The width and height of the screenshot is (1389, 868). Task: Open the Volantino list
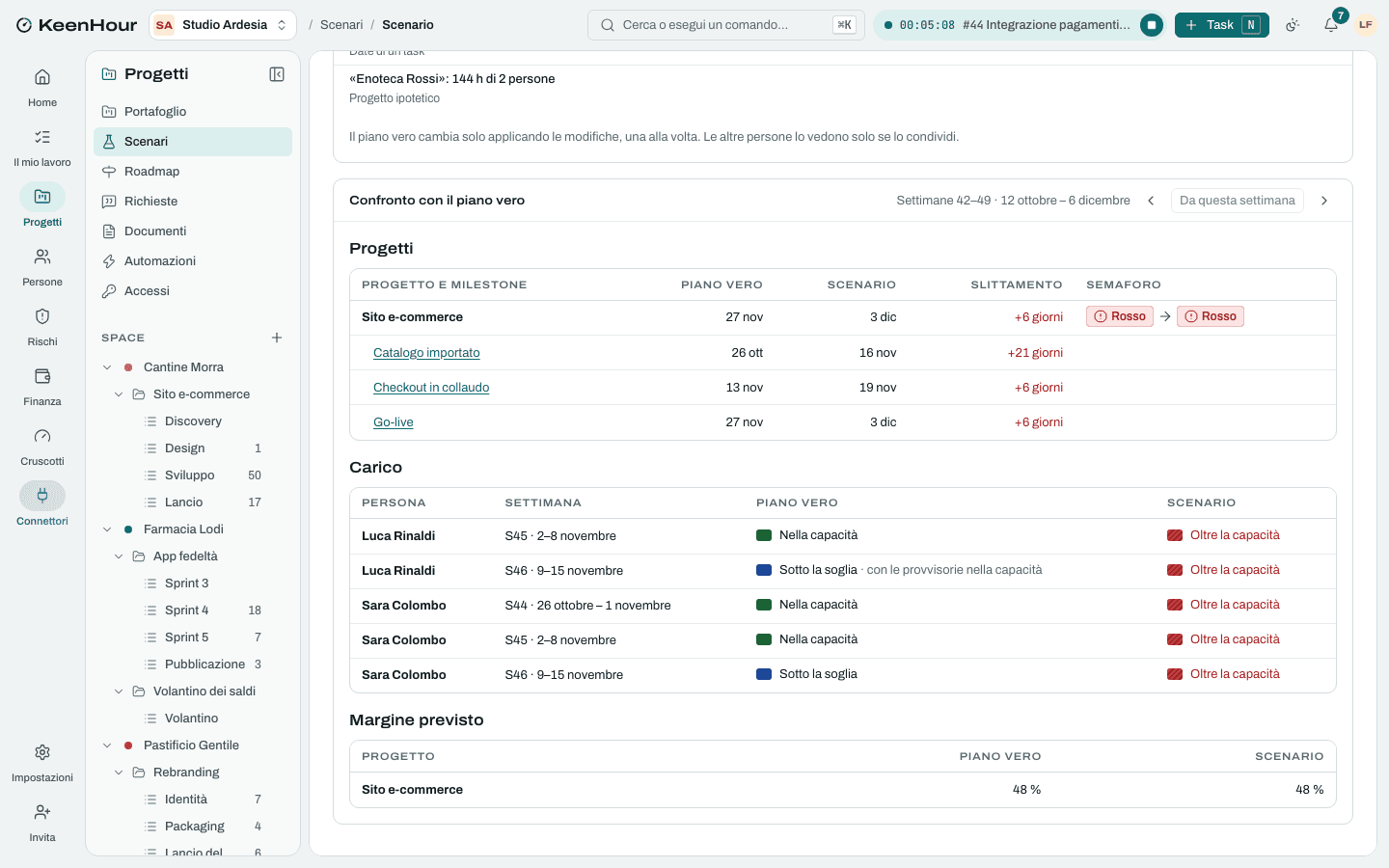(x=193, y=719)
